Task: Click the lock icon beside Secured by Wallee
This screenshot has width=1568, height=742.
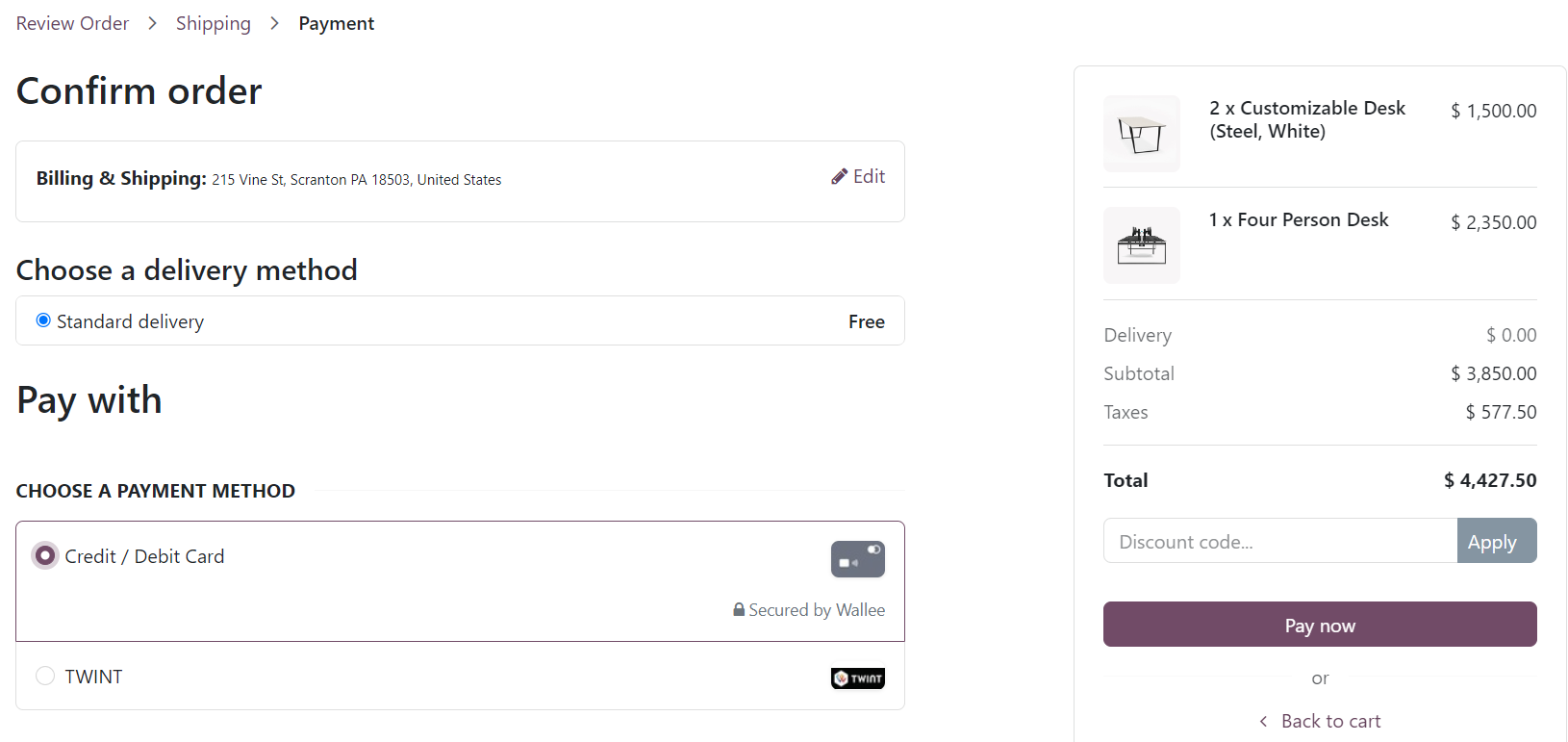Action: pos(739,610)
